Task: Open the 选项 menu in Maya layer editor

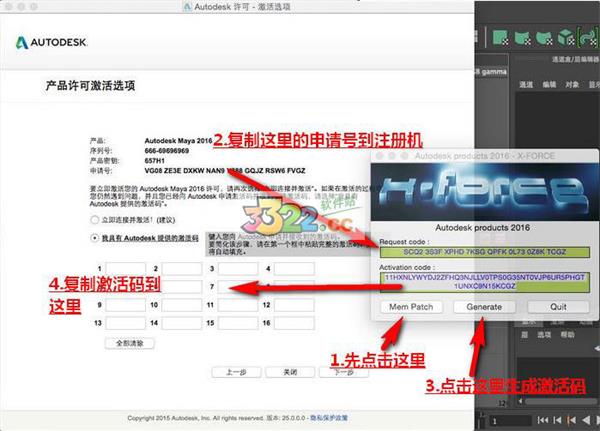Action: tap(544, 335)
